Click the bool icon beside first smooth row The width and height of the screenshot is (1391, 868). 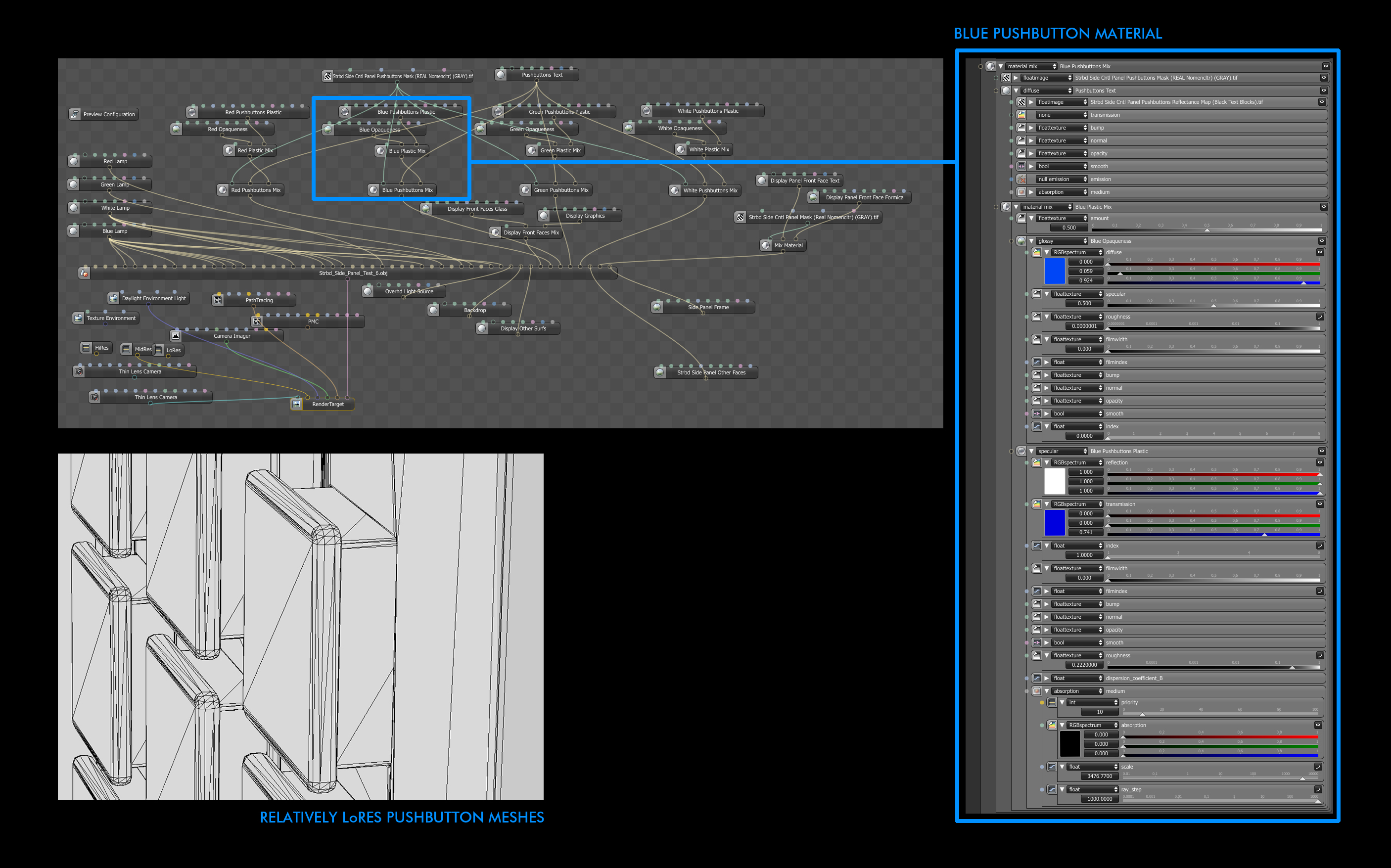pos(1021,167)
